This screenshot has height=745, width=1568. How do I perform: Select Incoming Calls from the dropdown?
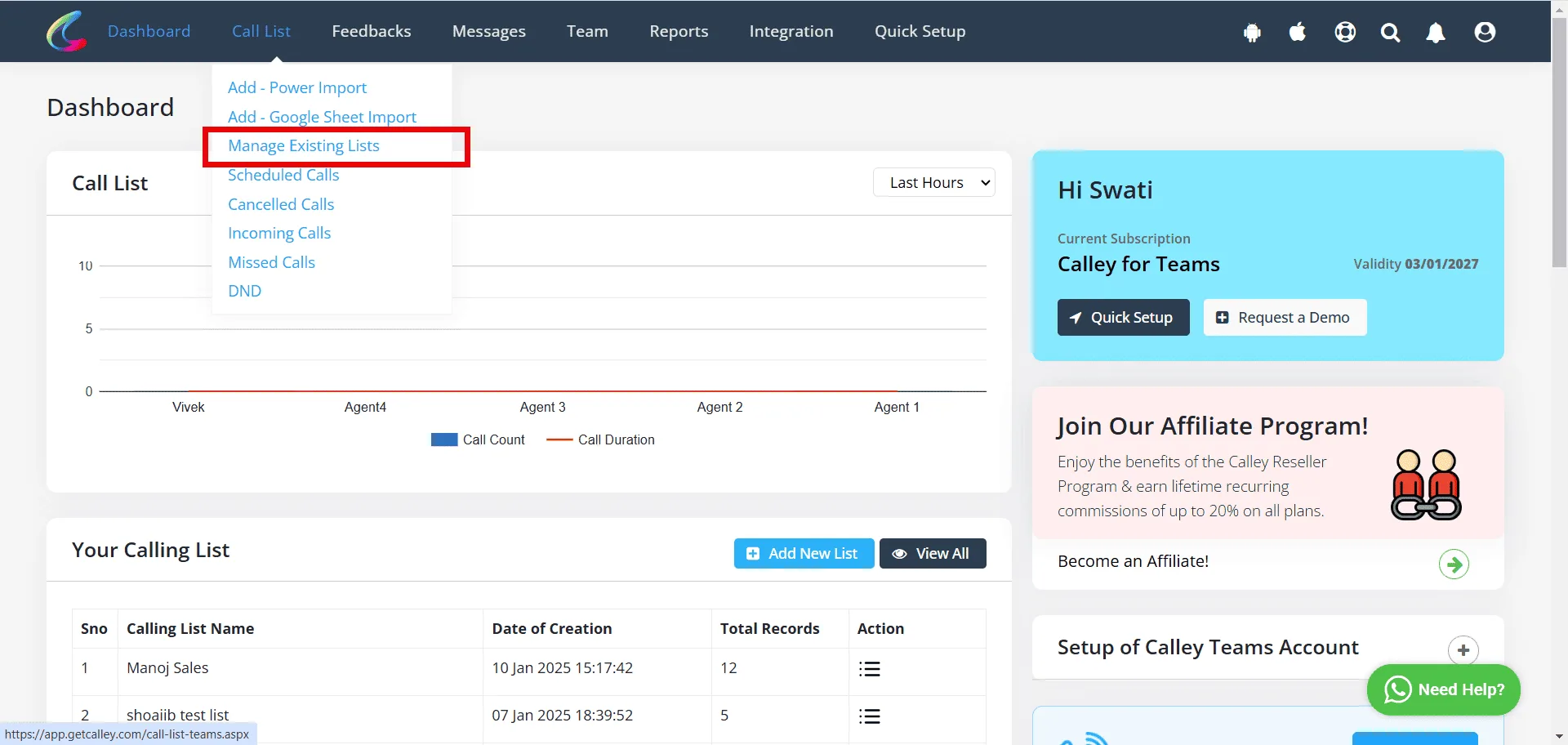[279, 233]
